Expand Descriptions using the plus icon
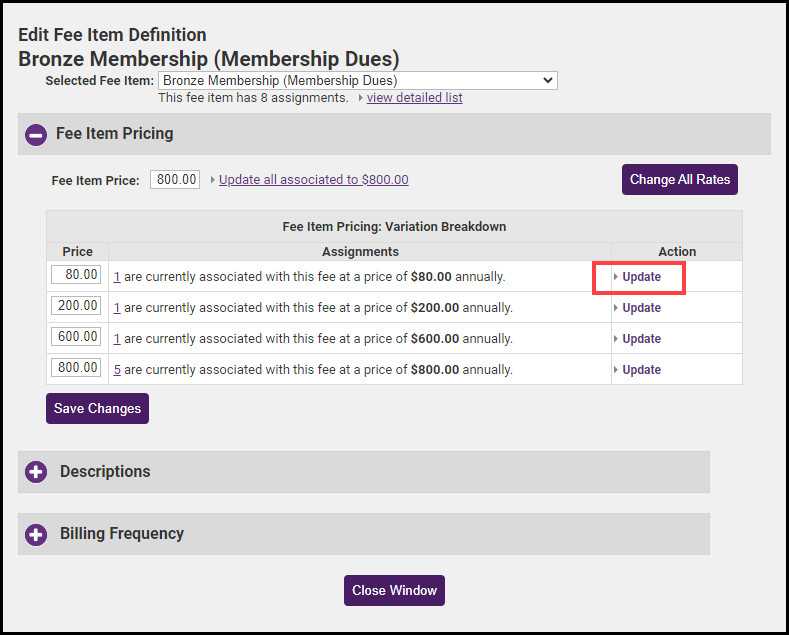 click(36, 472)
